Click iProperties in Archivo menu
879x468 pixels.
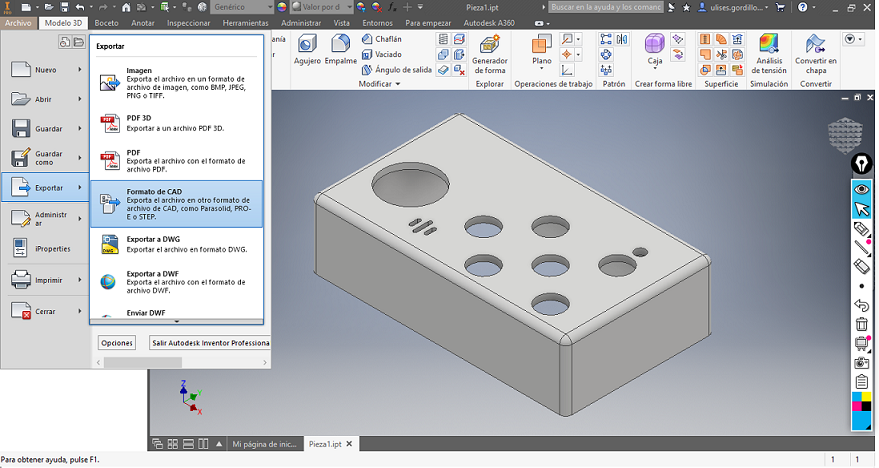click(45, 248)
